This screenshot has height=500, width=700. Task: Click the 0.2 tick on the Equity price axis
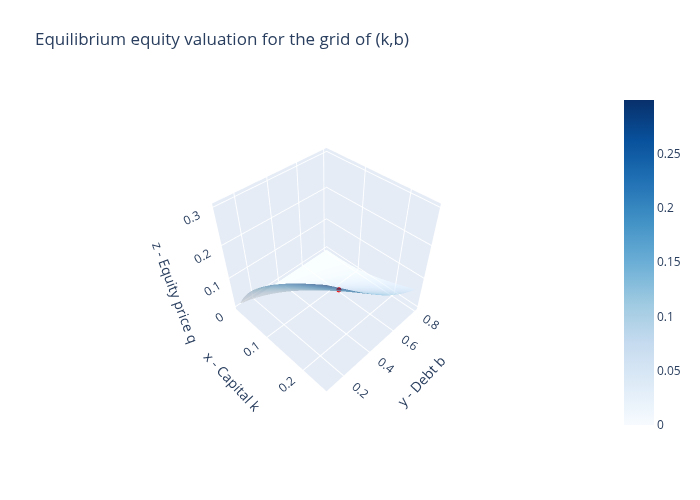pyautogui.click(x=204, y=257)
